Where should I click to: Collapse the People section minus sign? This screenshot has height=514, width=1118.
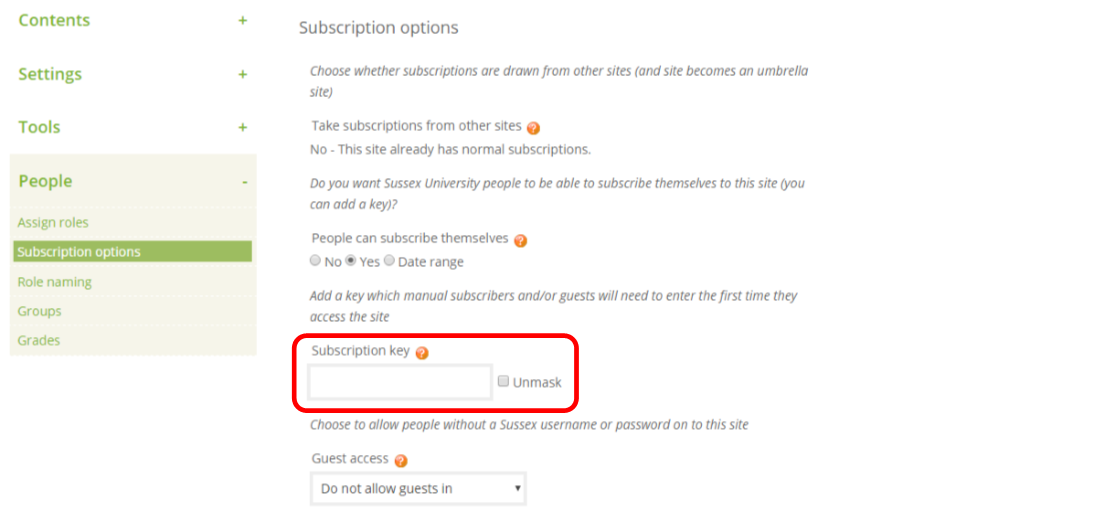(x=245, y=182)
